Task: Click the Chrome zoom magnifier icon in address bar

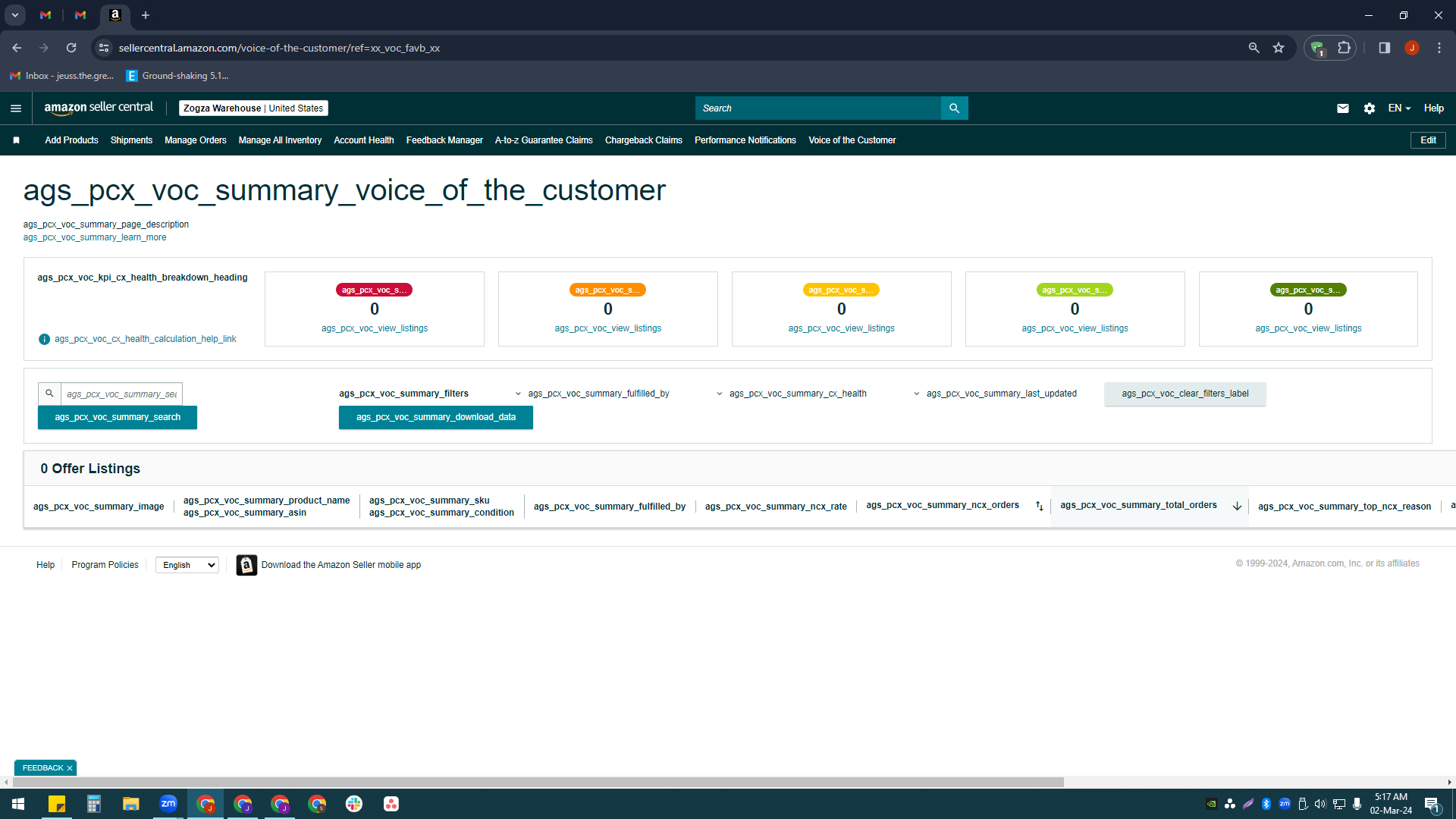Action: click(x=1254, y=48)
